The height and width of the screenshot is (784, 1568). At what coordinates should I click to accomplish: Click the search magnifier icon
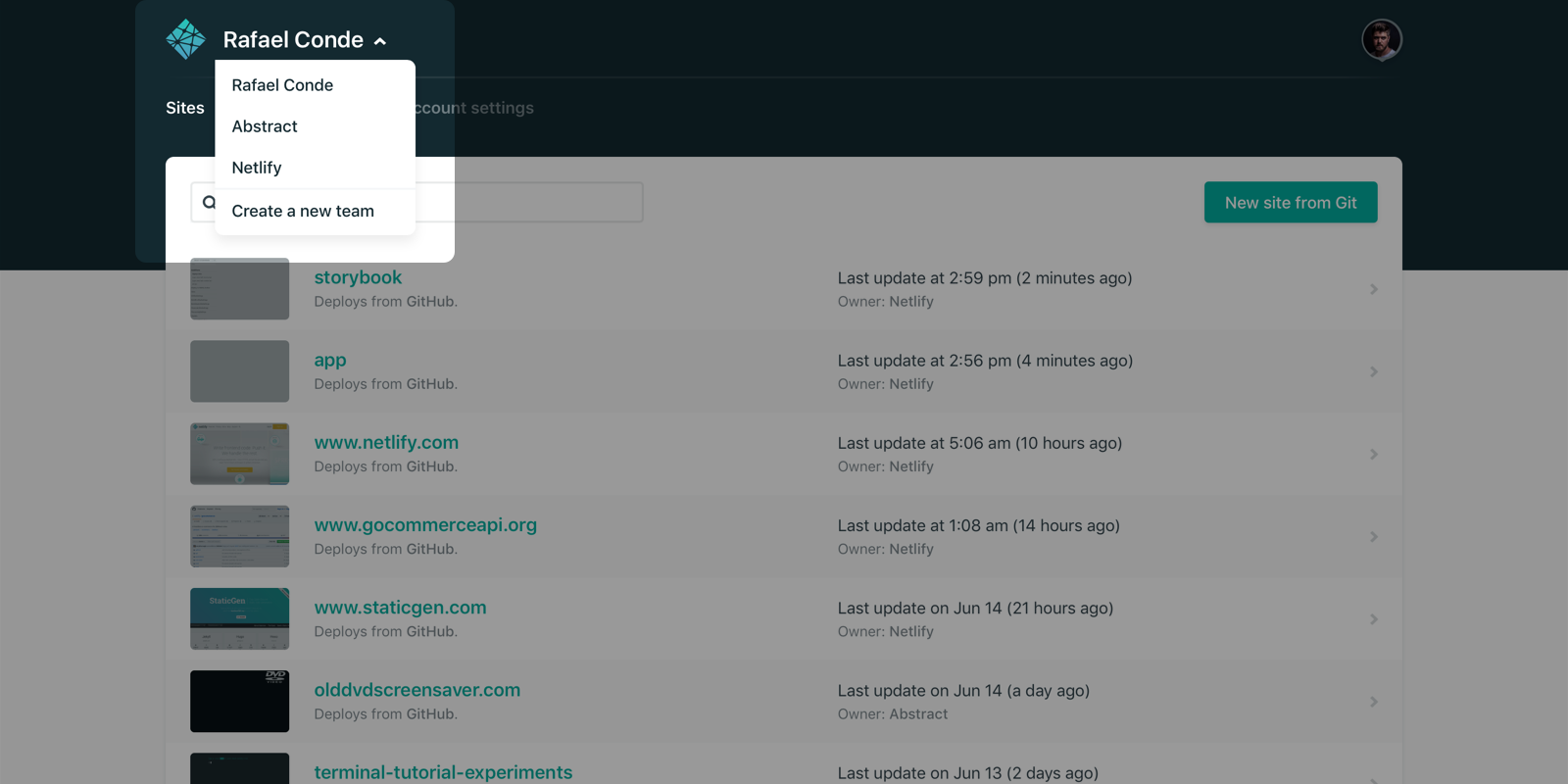pos(208,202)
